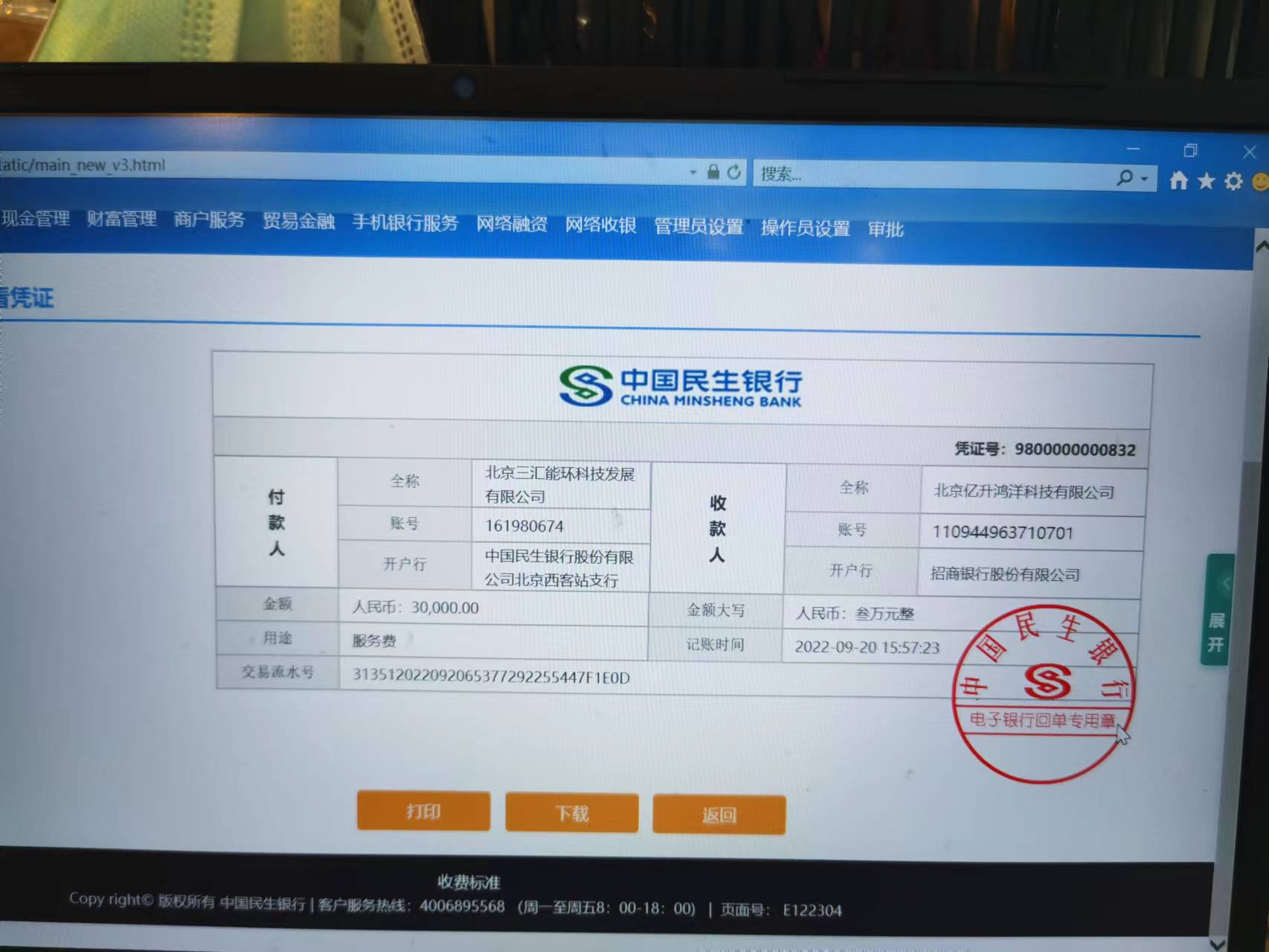
Task: Click the smiley feedback icon
Action: 1260,181
